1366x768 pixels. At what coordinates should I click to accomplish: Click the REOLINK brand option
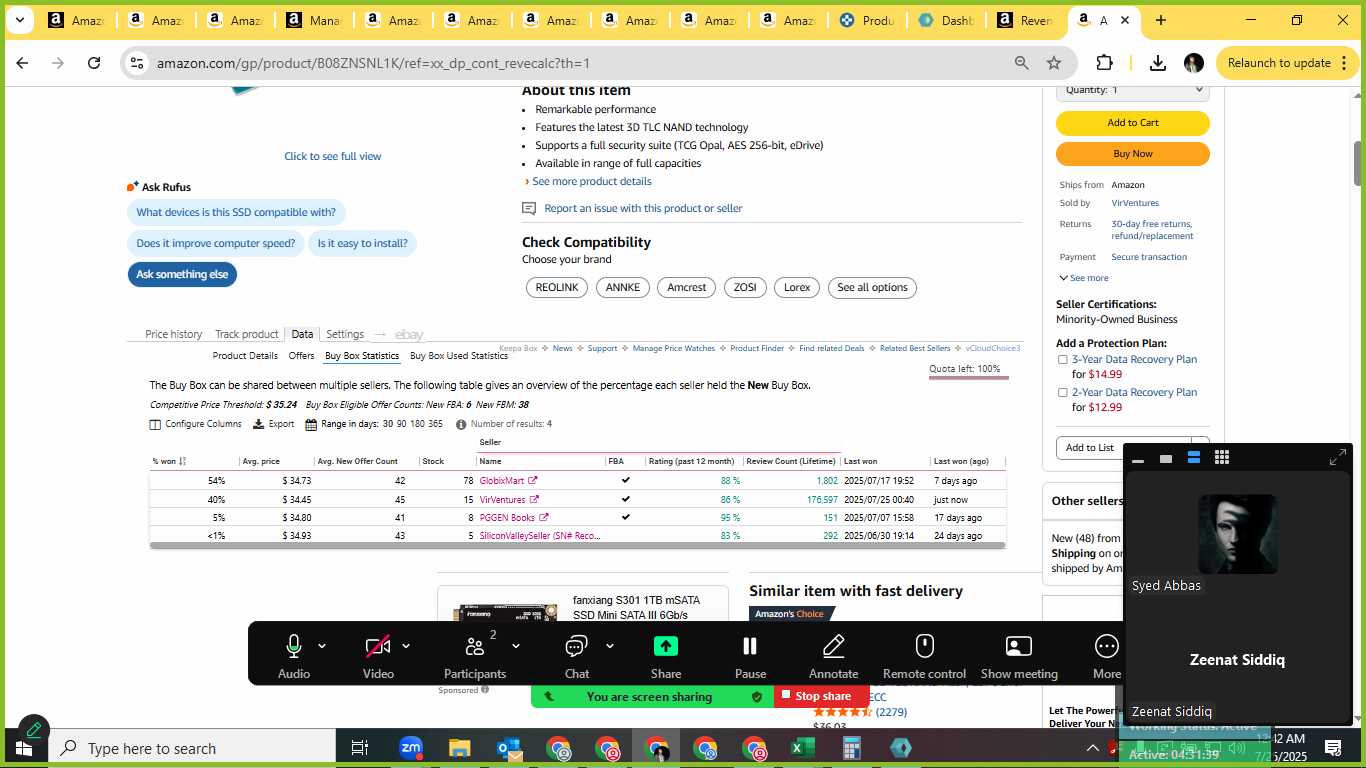point(557,288)
